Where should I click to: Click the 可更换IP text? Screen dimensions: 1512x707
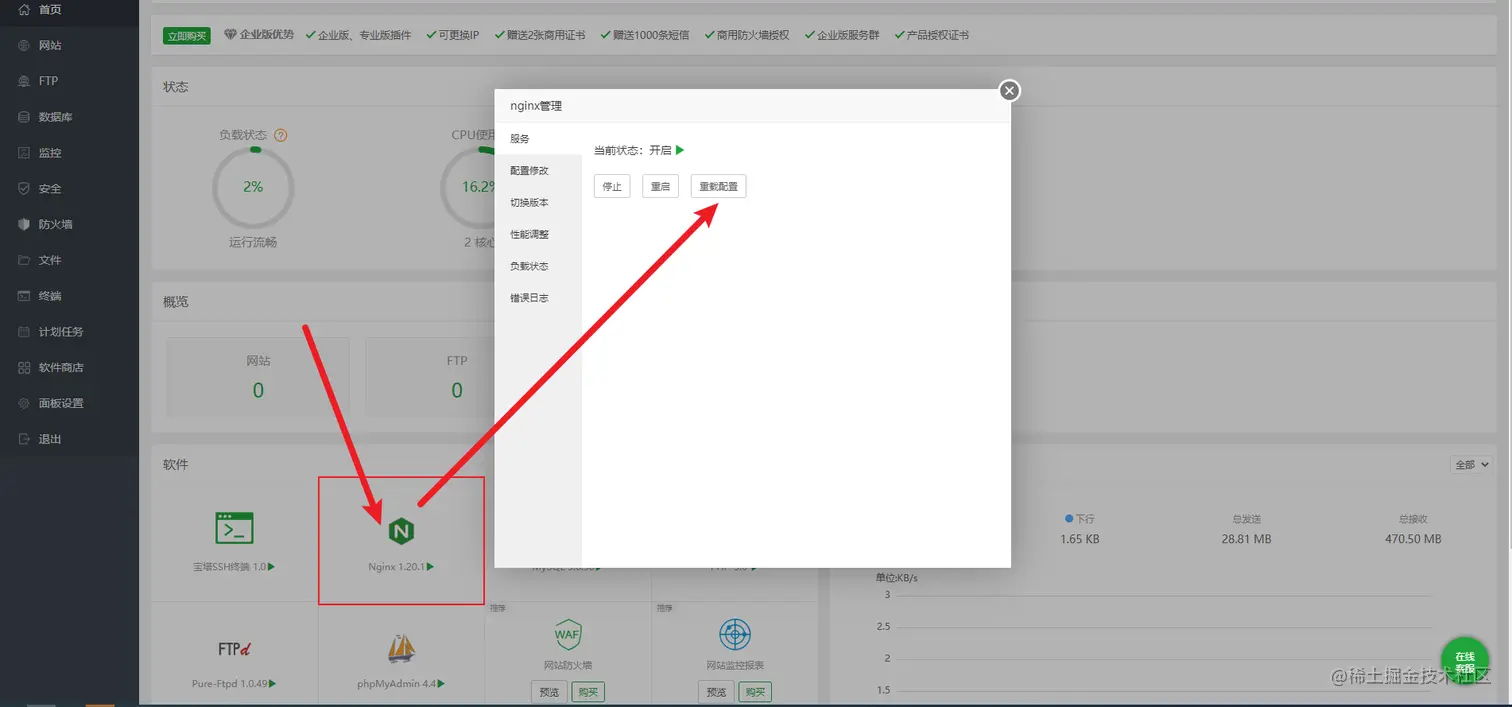(459, 35)
